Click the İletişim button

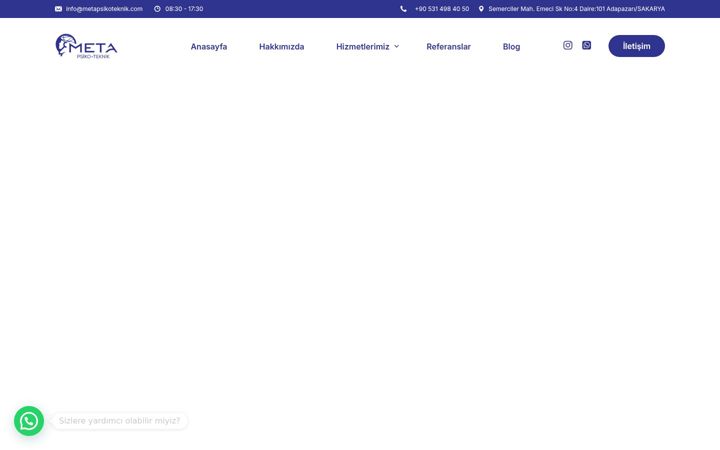[x=636, y=46]
